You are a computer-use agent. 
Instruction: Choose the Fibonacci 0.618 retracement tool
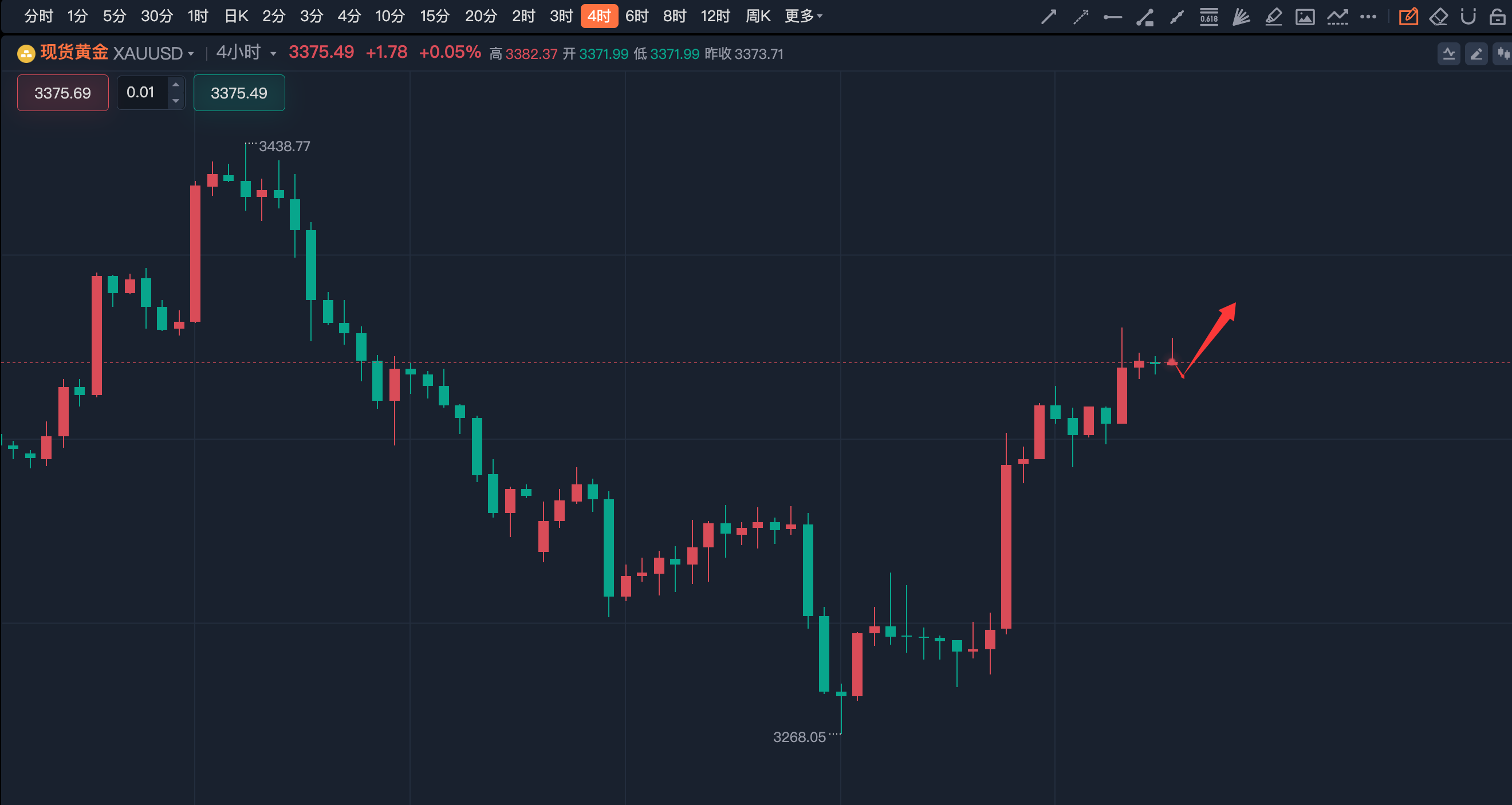[1208, 17]
